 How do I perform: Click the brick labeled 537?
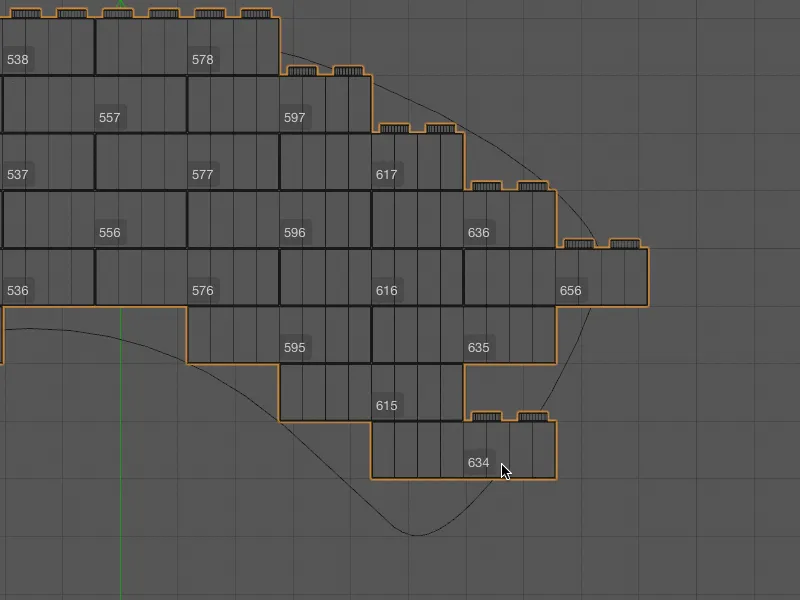pyautogui.click(x=16, y=175)
